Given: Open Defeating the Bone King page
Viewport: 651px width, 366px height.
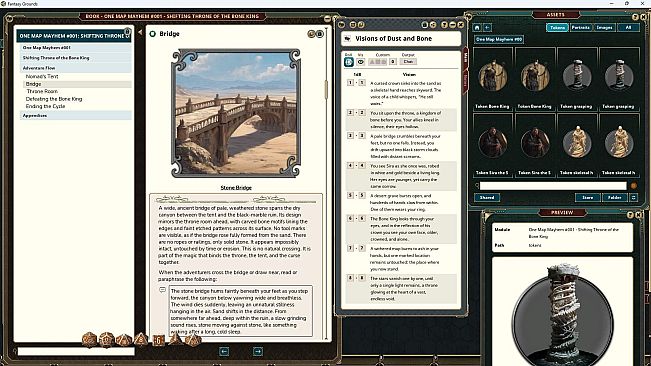Looking at the screenshot, I should (x=54, y=99).
